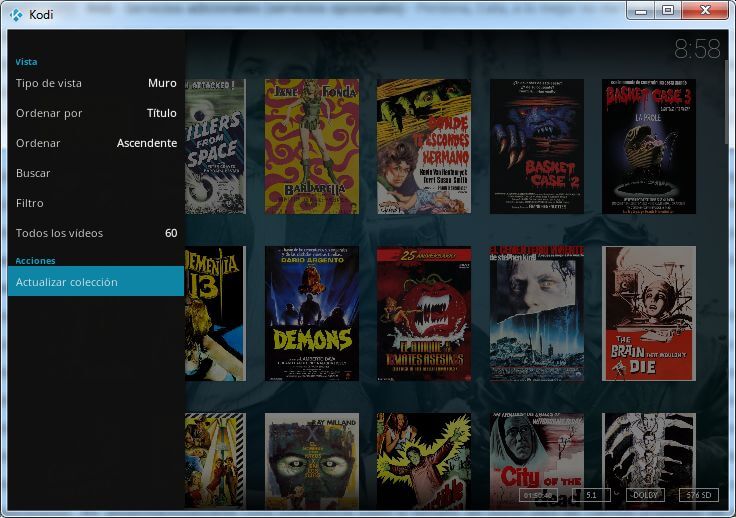
Task: Toggle Ordenar Ascendente sort direction
Action: pos(96,143)
